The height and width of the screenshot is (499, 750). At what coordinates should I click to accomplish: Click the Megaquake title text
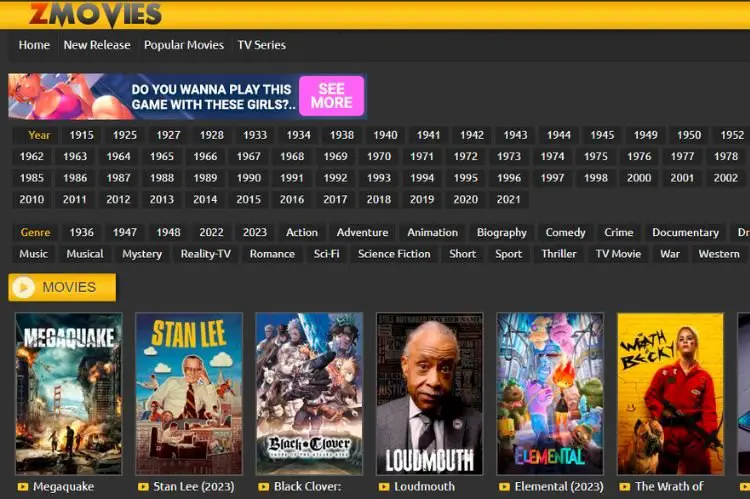(x=63, y=487)
